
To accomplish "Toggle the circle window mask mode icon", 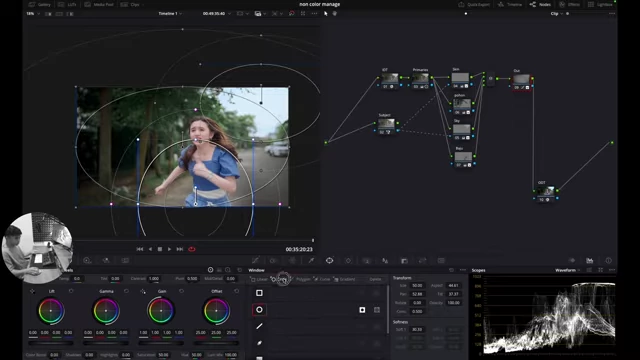I will pos(377,310).
